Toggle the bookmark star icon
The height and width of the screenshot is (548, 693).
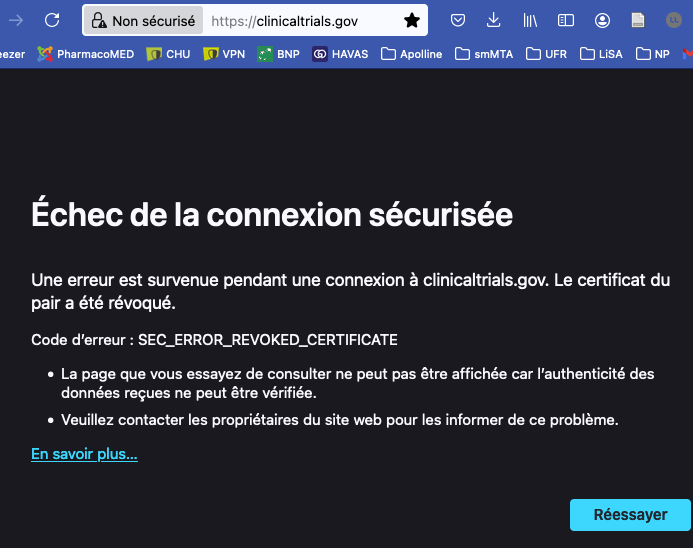[x=411, y=20]
